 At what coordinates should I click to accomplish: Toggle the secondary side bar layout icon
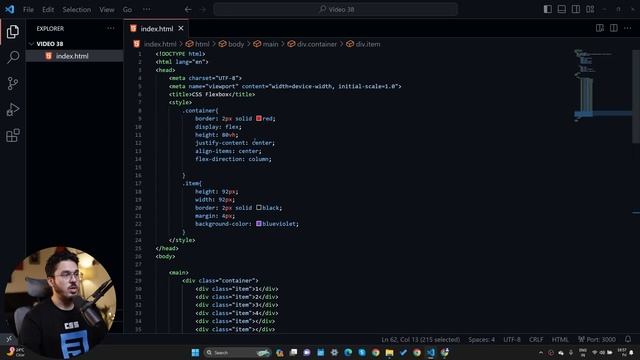pos(576,9)
